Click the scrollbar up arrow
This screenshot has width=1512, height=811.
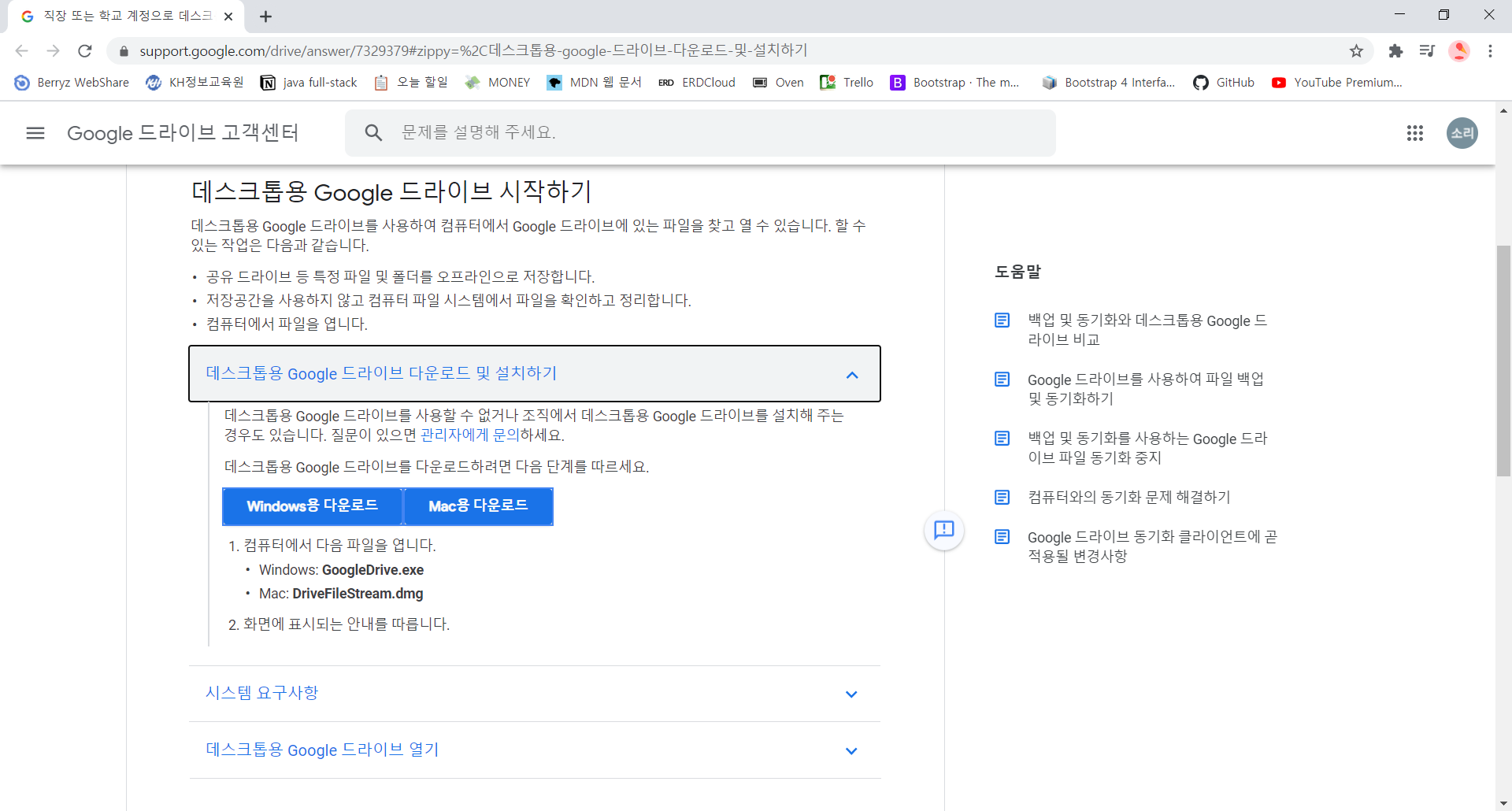click(1504, 110)
